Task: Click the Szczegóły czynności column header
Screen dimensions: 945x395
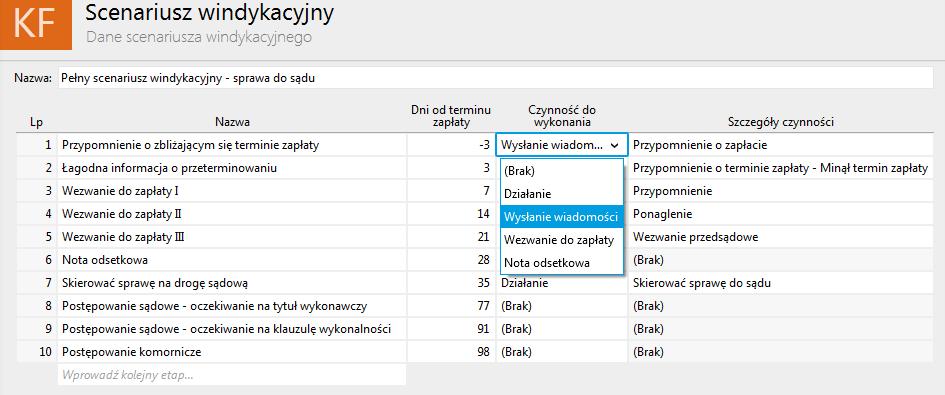Action: pos(780,122)
